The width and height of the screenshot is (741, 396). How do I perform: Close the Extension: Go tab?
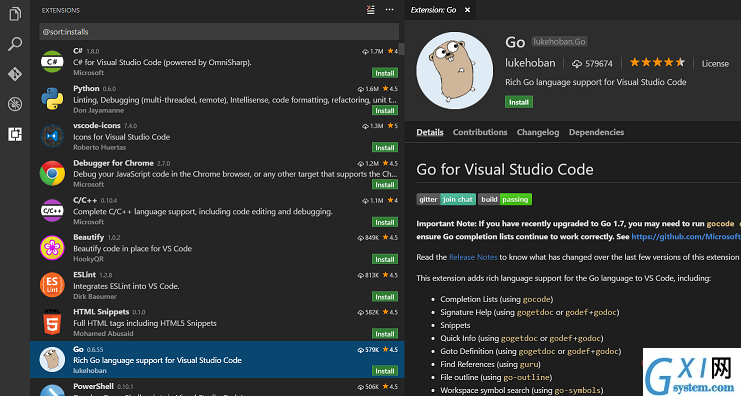point(467,10)
